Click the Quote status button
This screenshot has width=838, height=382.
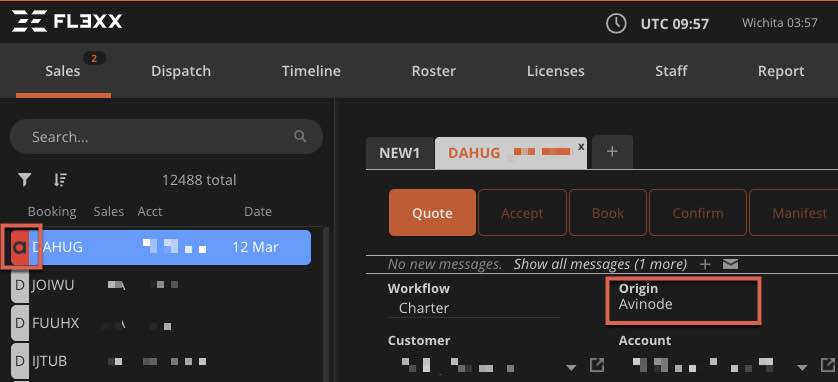click(x=432, y=213)
